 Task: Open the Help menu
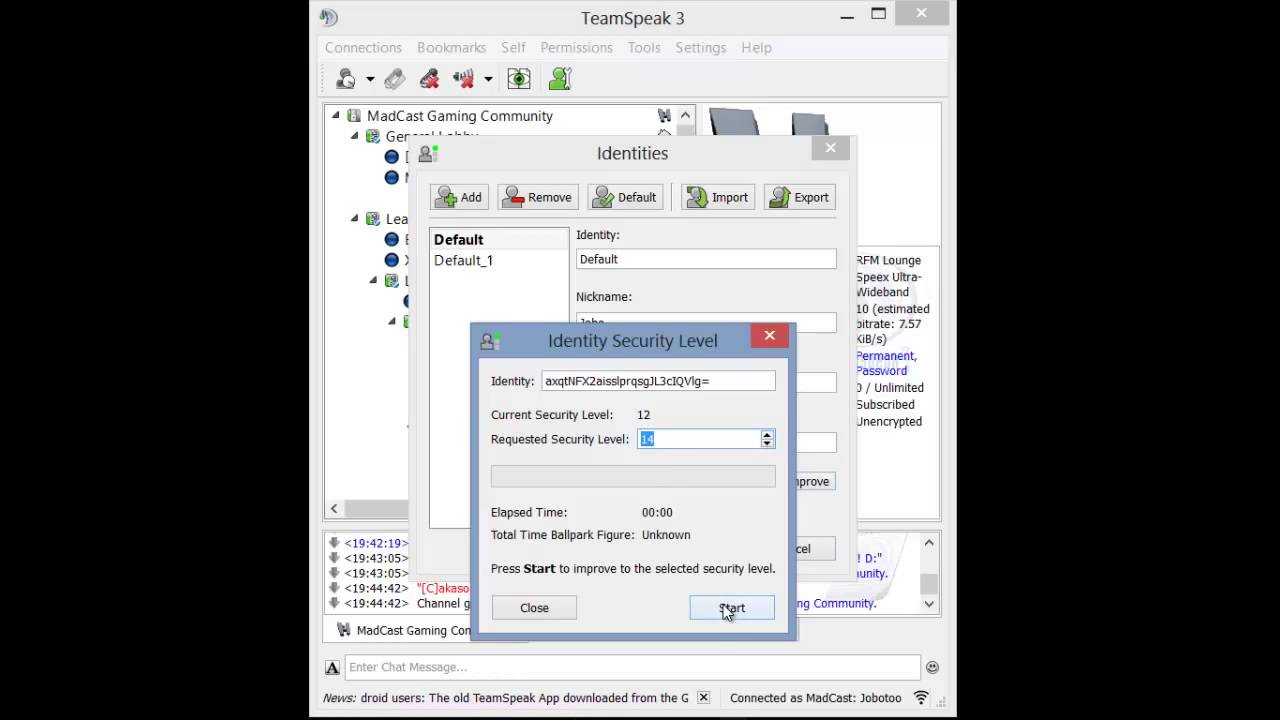pos(756,47)
